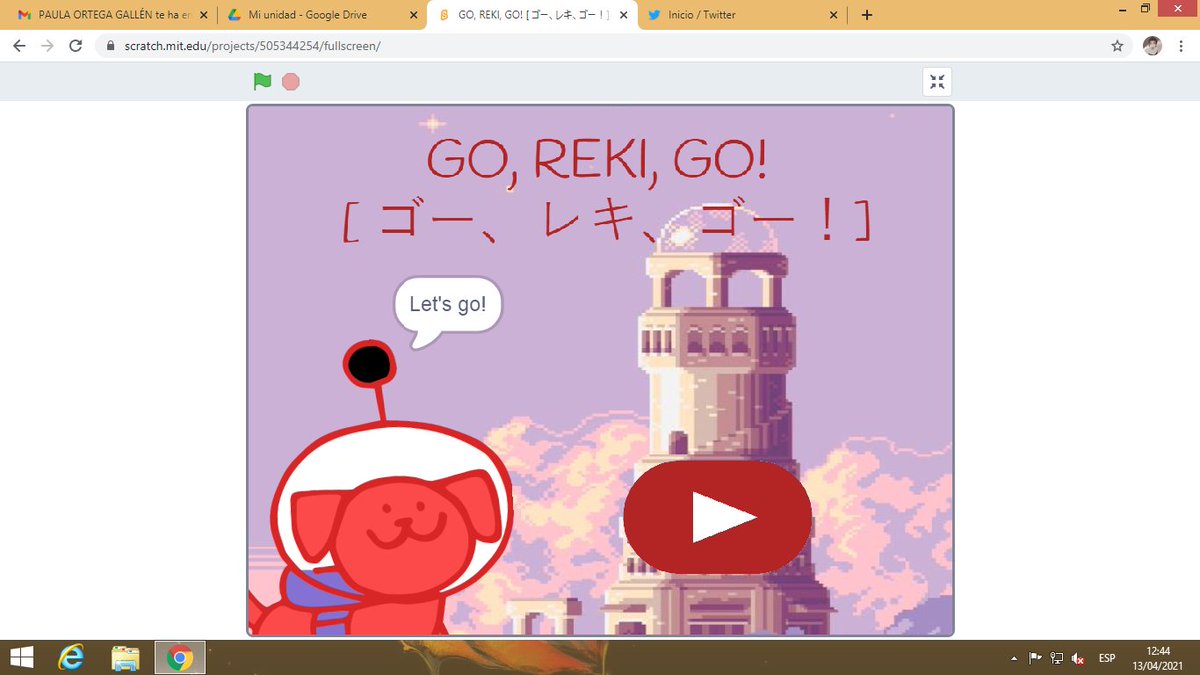Image resolution: width=1200 pixels, height=675 pixels.
Task: Bookmark this page with the star icon
Action: click(x=1117, y=46)
